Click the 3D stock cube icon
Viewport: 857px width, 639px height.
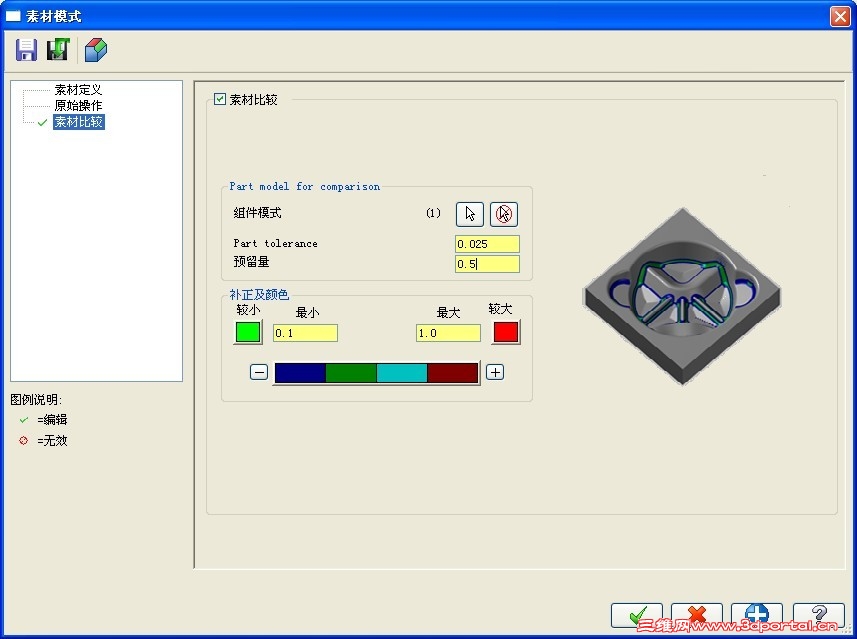pyautogui.click(x=96, y=50)
